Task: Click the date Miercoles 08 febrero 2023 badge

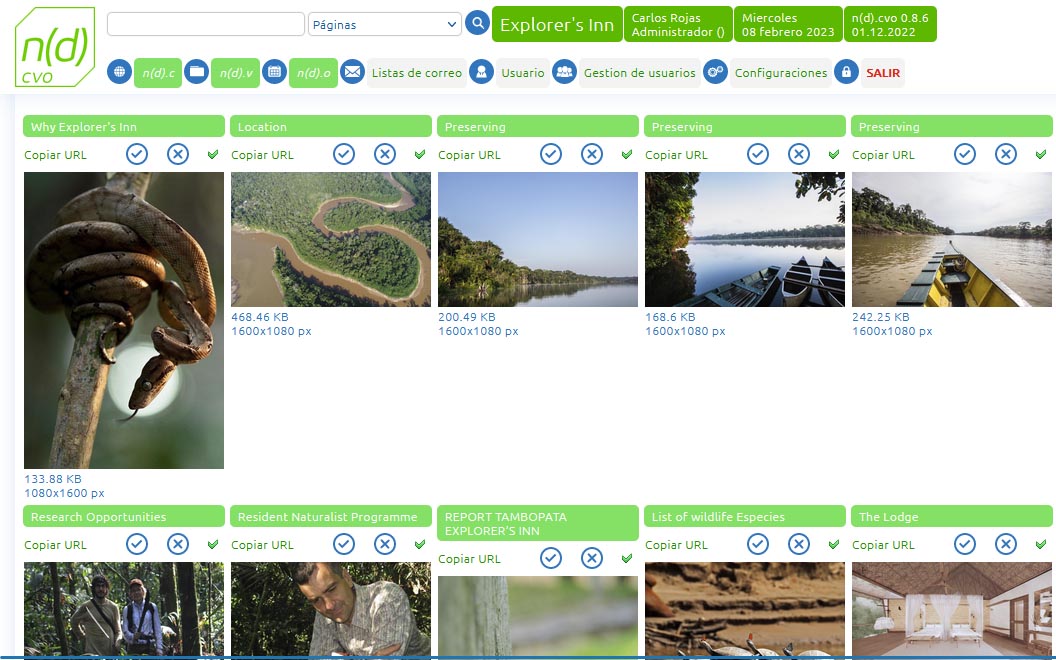Action: [788, 24]
